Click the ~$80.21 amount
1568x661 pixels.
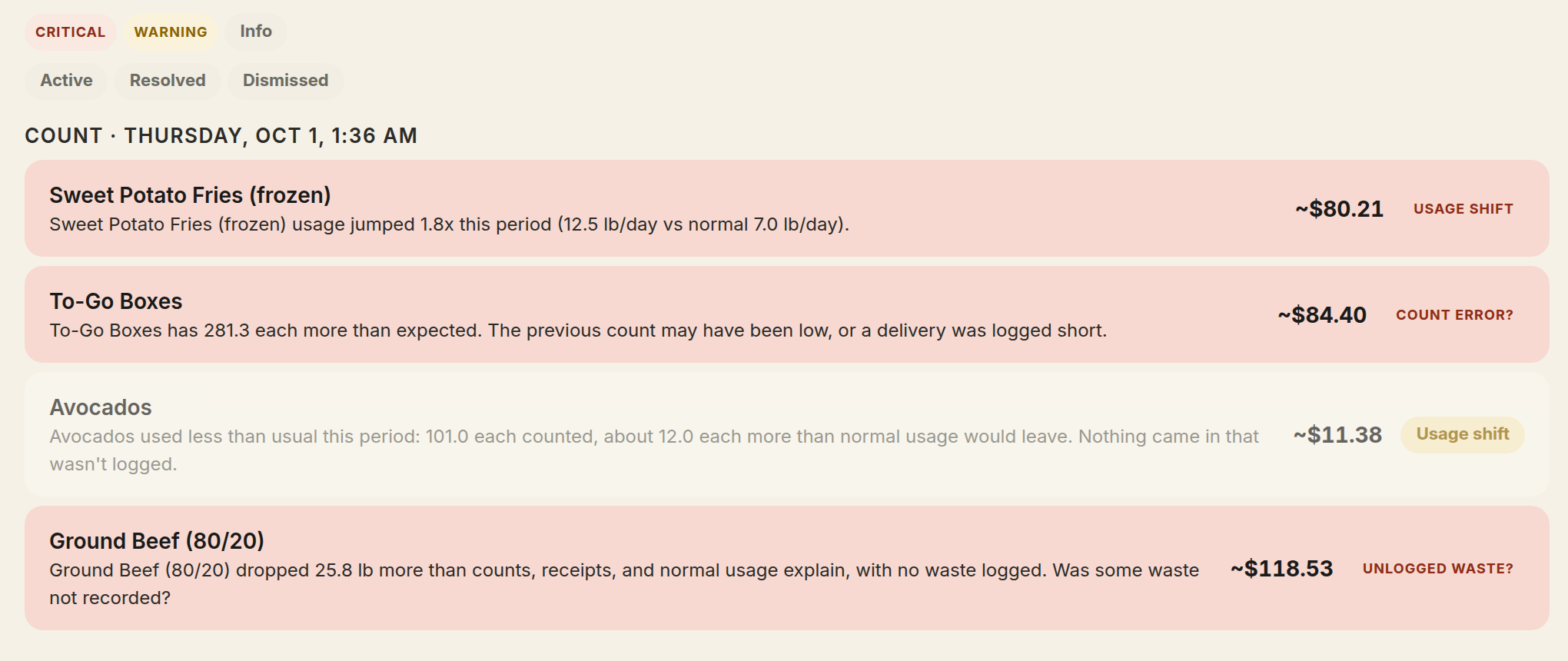click(x=1339, y=209)
